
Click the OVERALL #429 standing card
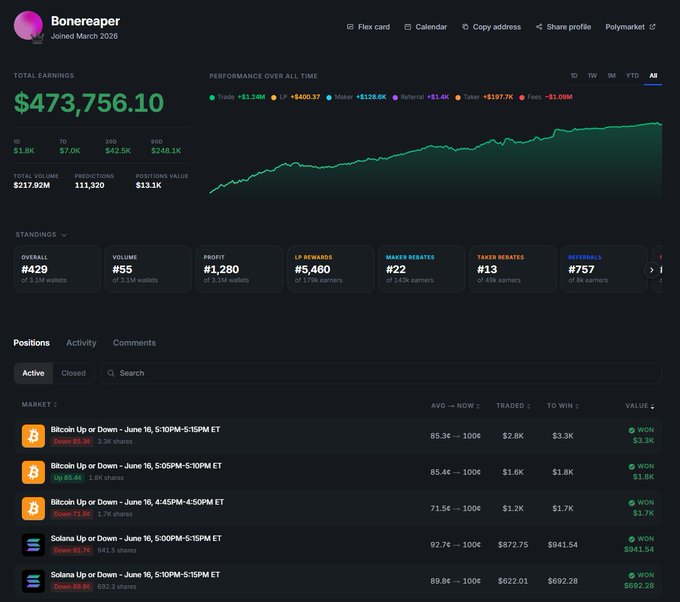pyautogui.click(x=57, y=269)
